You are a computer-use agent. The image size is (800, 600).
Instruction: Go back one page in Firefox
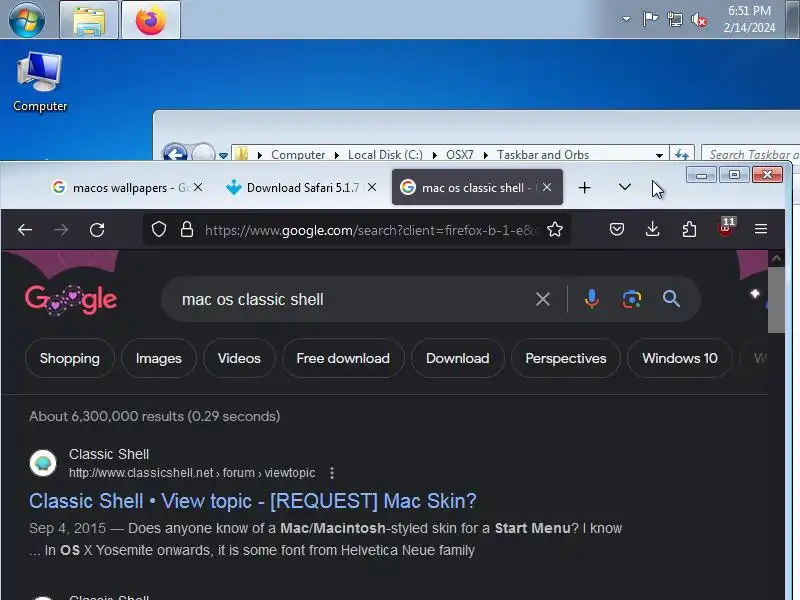[x=25, y=230]
